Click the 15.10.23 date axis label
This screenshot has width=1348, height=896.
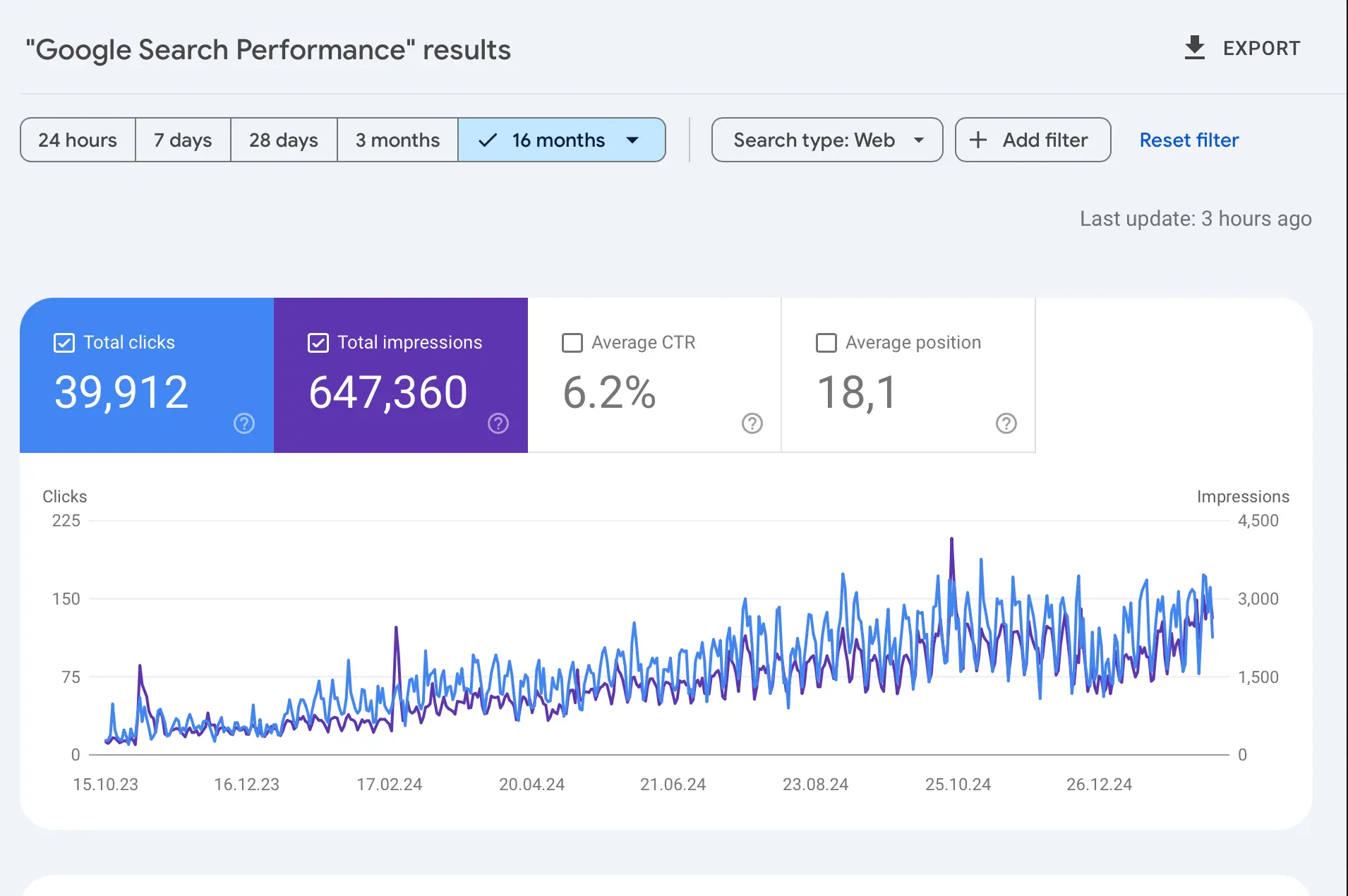tap(106, 785)
